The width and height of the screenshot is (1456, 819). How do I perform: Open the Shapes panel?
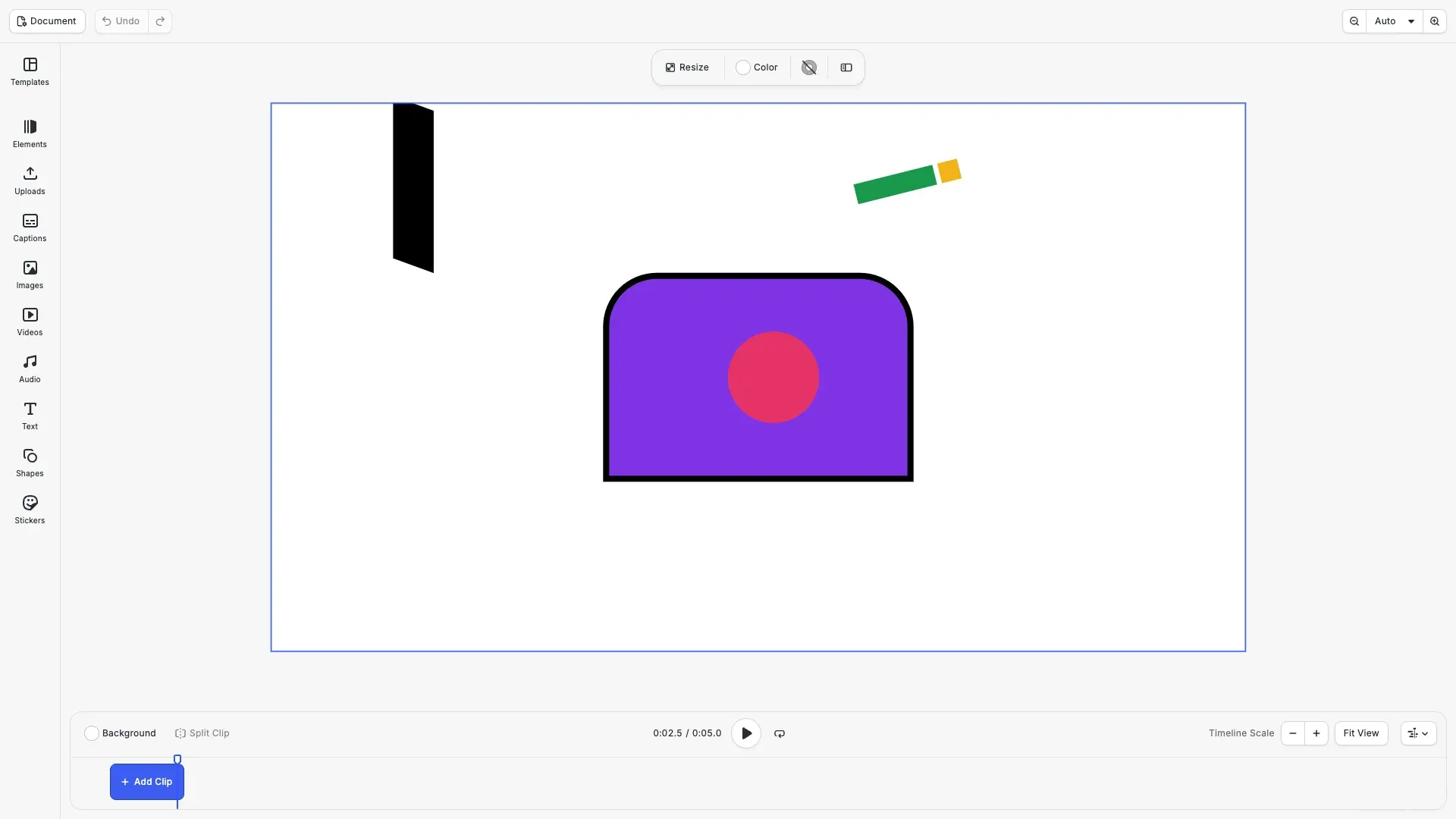[30, 463]
